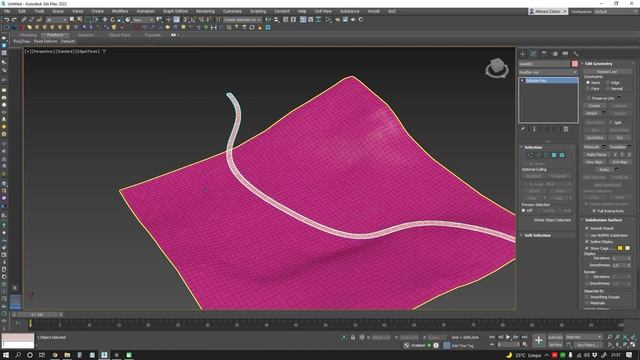
Task: Switch to the Utilities command panel tab
Action: [576, 54]
